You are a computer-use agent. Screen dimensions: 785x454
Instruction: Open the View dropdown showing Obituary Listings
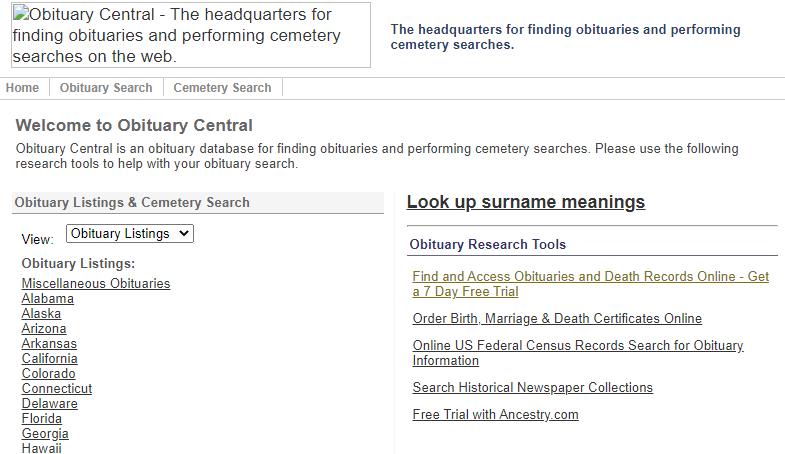point(130,233)
